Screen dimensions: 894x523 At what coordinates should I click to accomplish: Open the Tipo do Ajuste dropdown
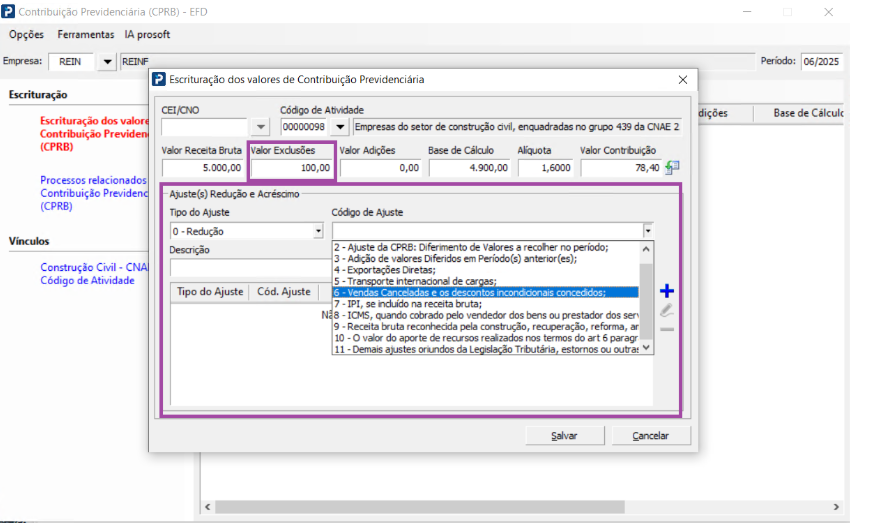[318, 231]
